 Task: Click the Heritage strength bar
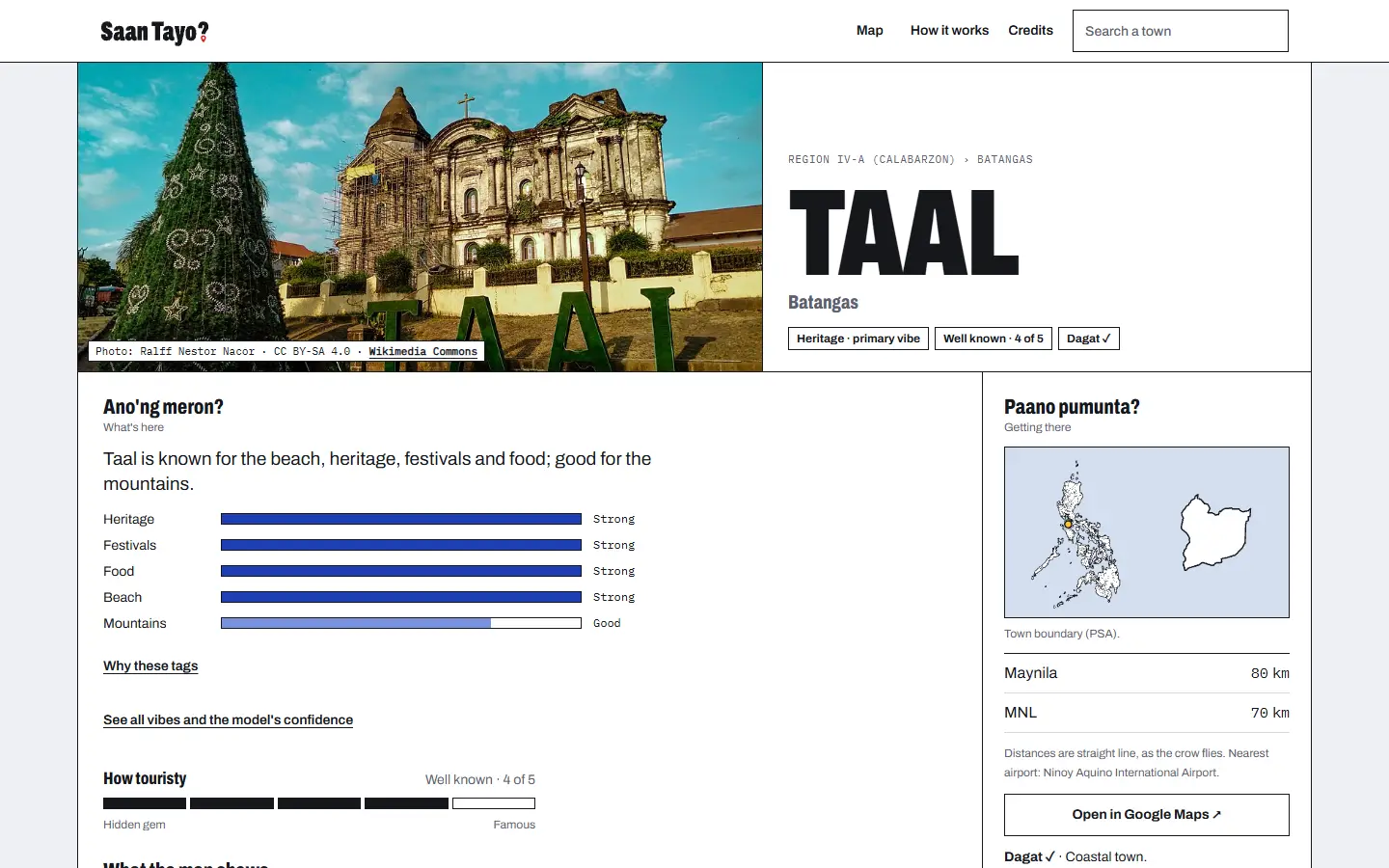(401, 519)
